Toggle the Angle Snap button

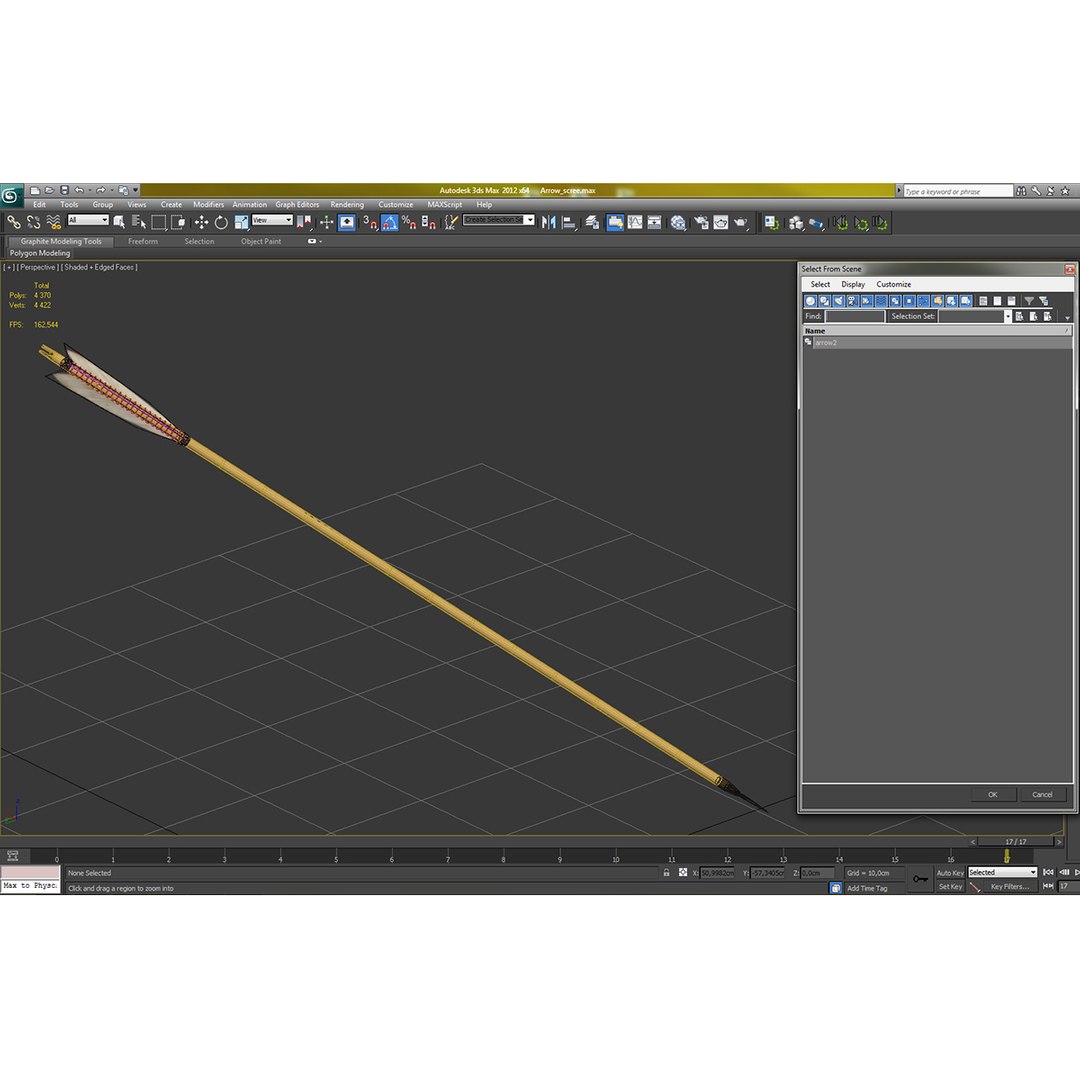pos(389,222)
